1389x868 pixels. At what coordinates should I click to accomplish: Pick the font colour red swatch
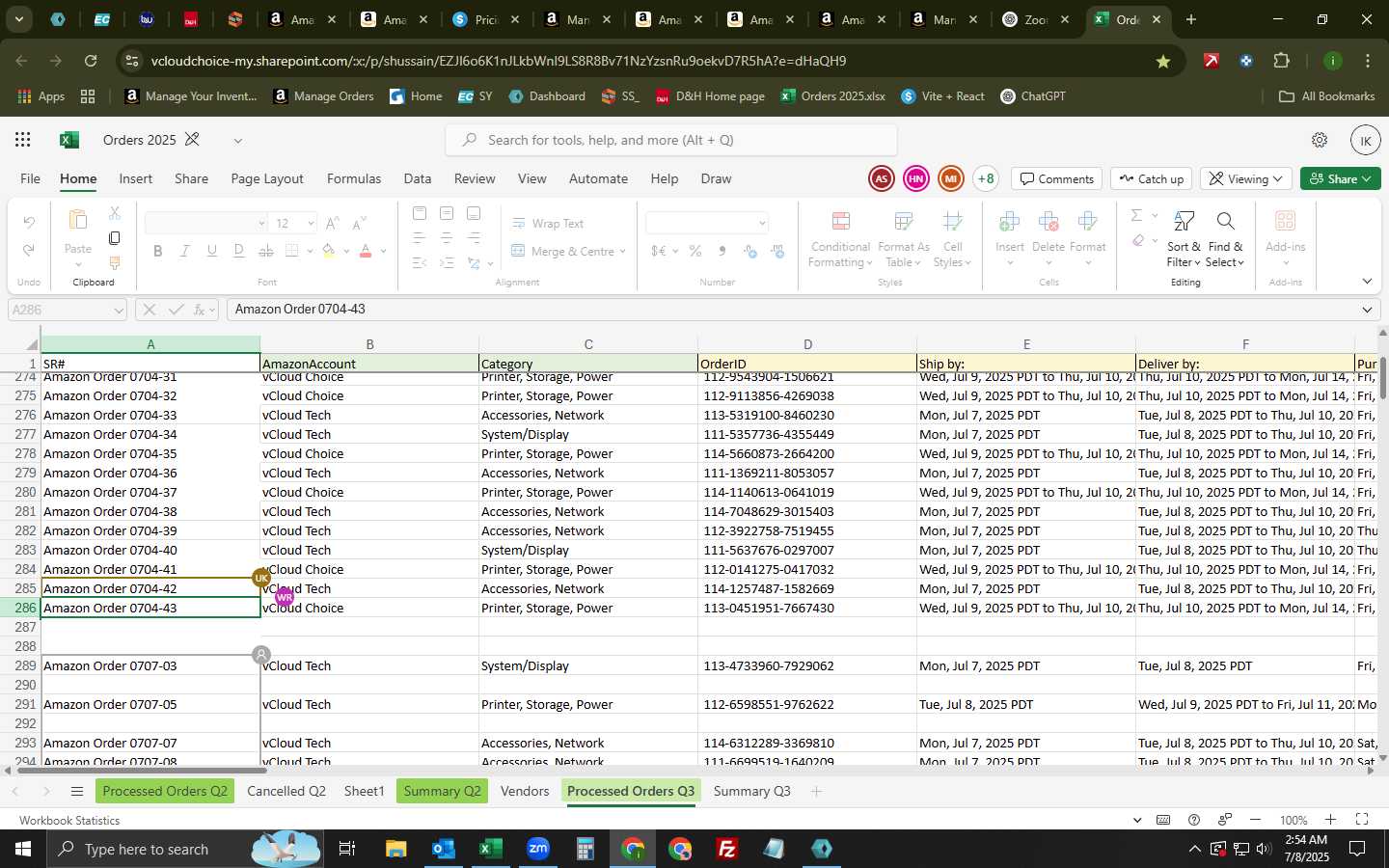366,251
